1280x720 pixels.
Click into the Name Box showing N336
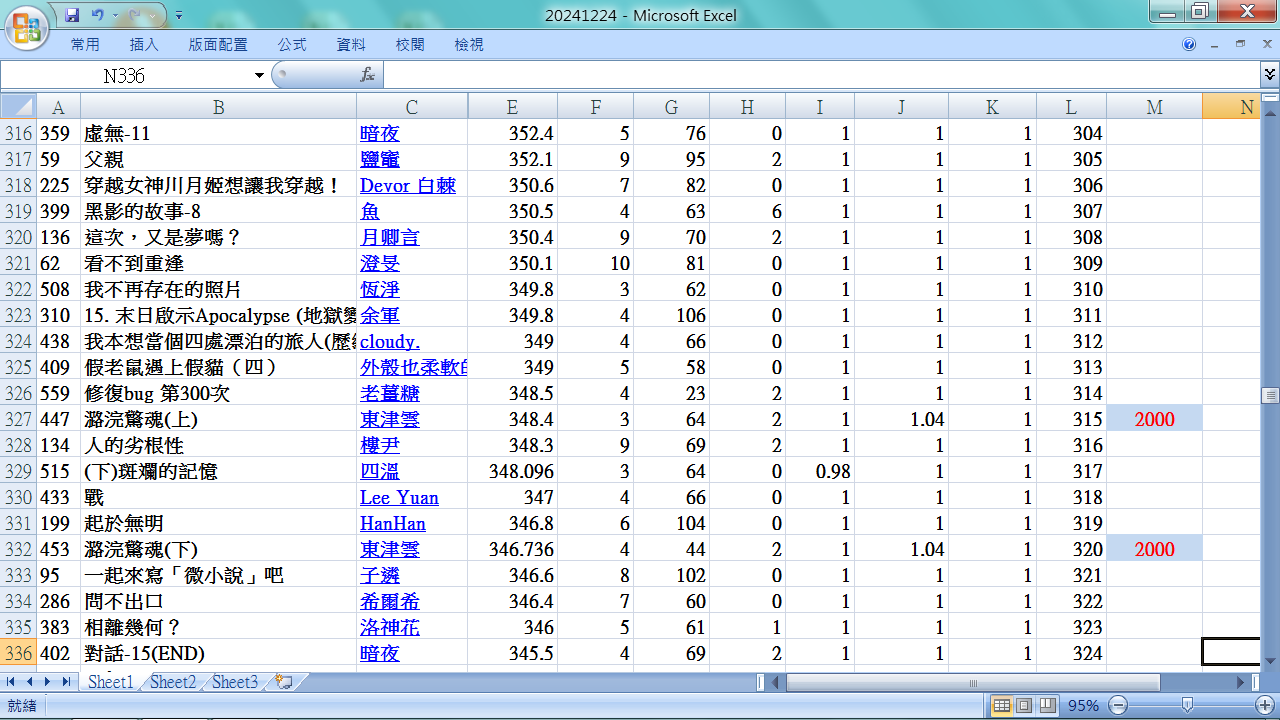pyautogui.click(x=125, y=75)
